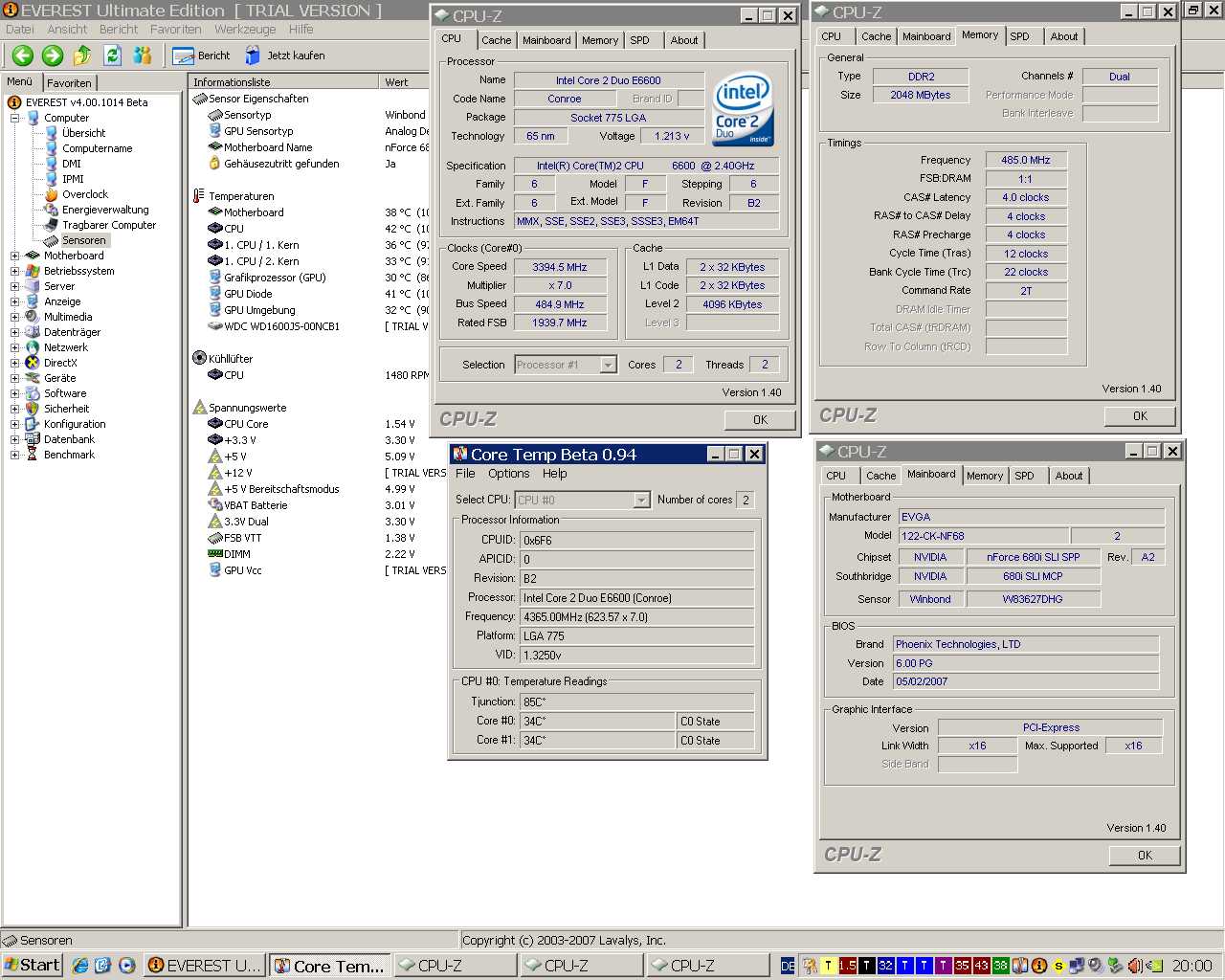Image resolution: width=1225 pixels, height=980 pixels.
Task: Click the green Forward arrow toolbar icon
Action: (53, 56)
